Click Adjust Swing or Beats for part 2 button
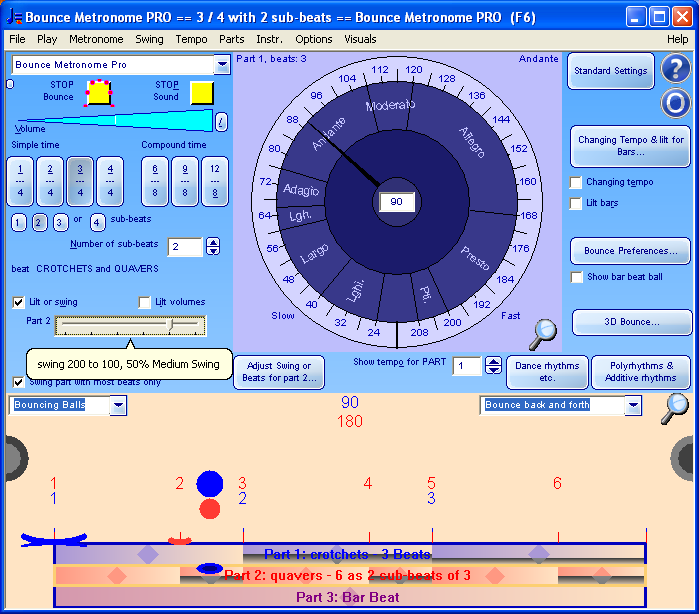Image resolution: width=699 pixels, height=614 pixels. pos(279,372)
